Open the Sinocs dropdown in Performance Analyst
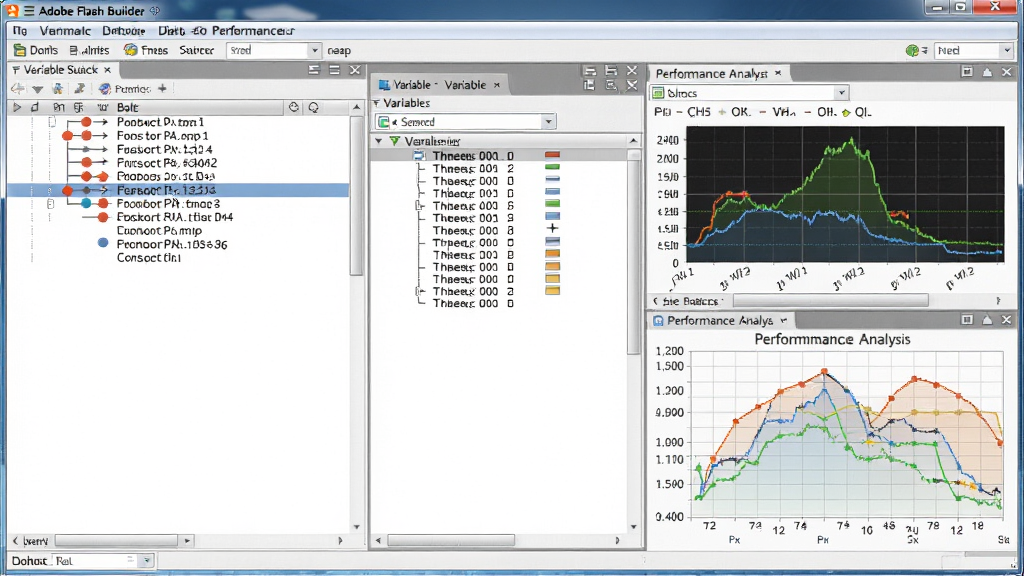 (x=841, y=93)
